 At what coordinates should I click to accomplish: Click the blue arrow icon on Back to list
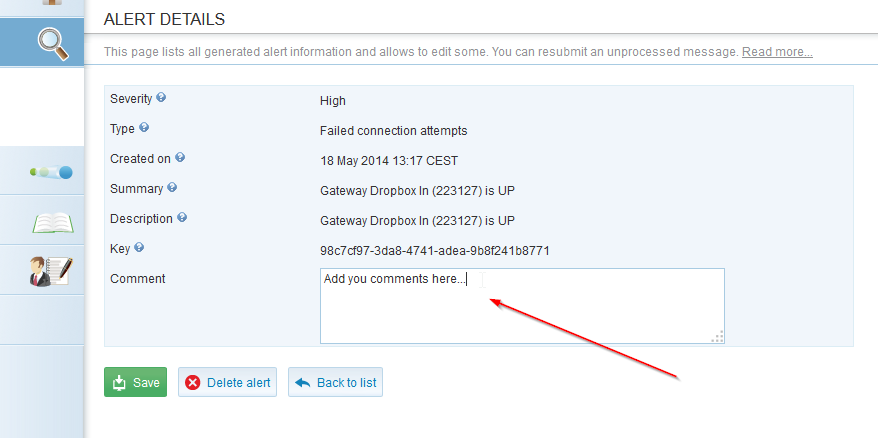[302, 382]
